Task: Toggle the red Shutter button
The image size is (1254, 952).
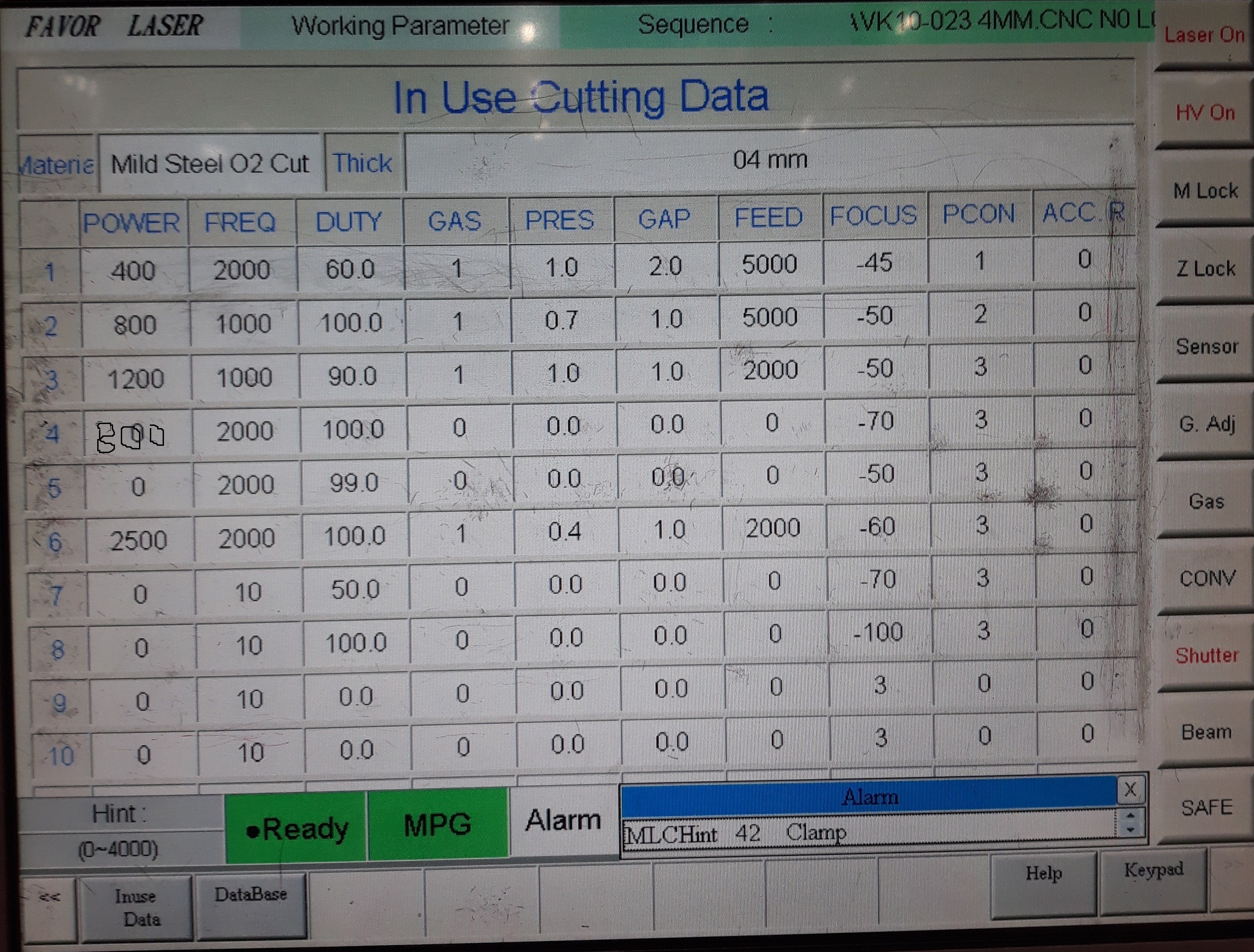Action: click(x=1206, y=656)
